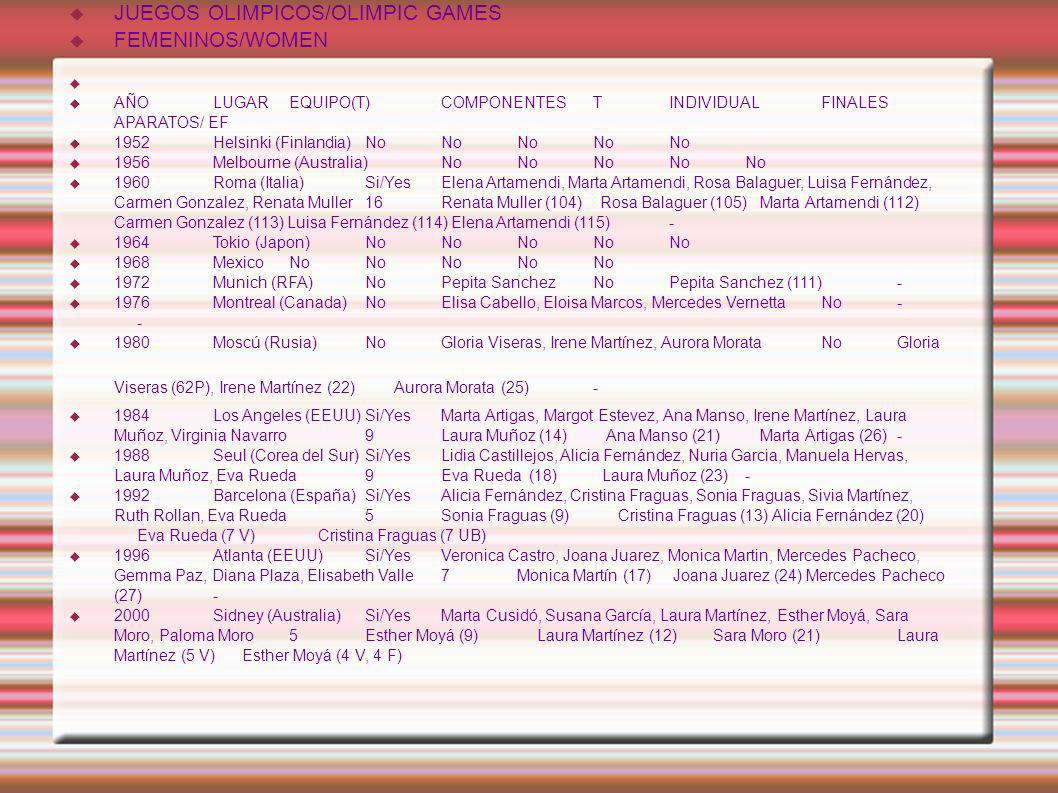This screenshot has height=793, width=1058.
Task: Select 'Los Angeles (EEUU)'
Action: click(287, 416)
